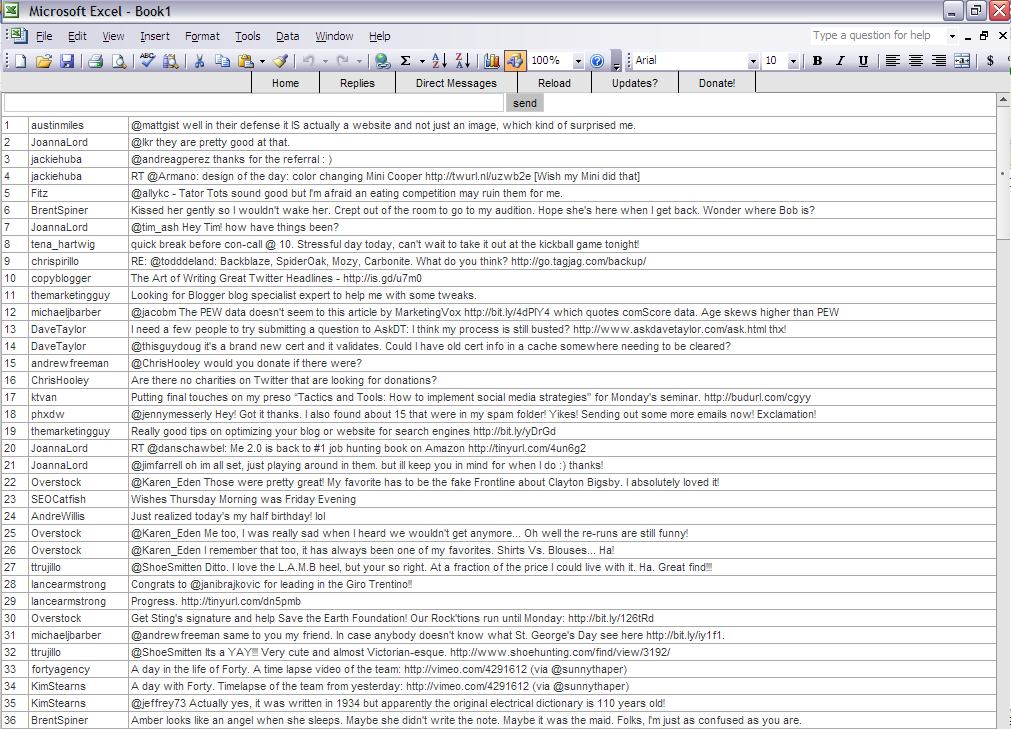1011x729 pixels.
Task: Select the SEOCatfish username cell
Action: [x=79, y=500]
